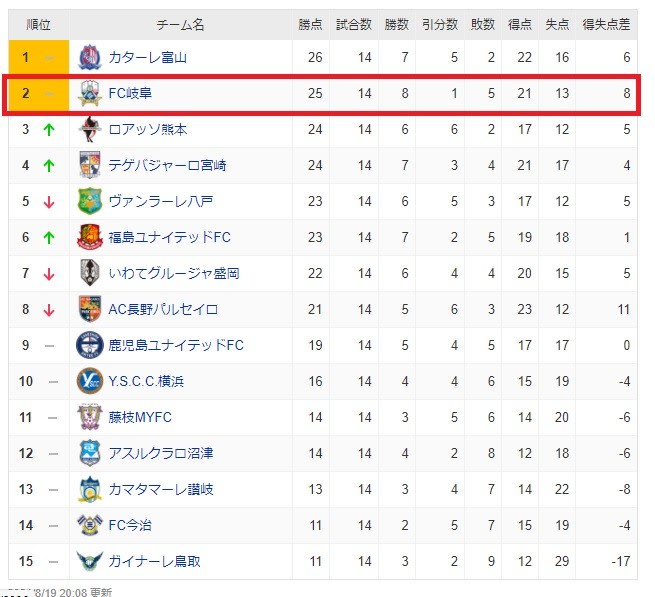Click the ガイナーレ鳥取 winged emblem

(89, 561)
